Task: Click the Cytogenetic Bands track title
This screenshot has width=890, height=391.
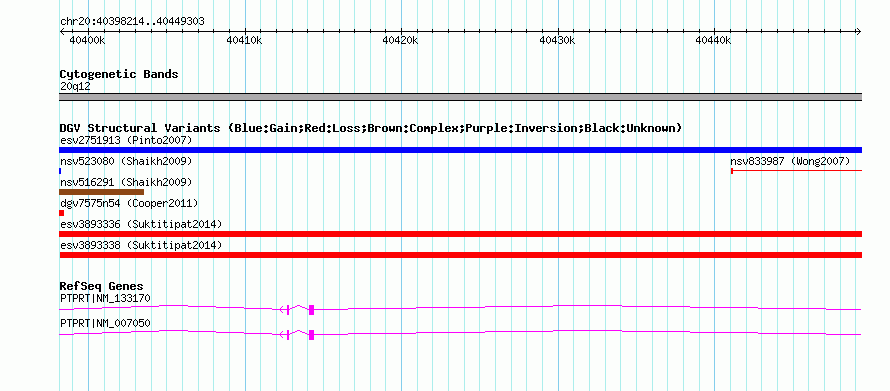Action: tap(119, 74)
